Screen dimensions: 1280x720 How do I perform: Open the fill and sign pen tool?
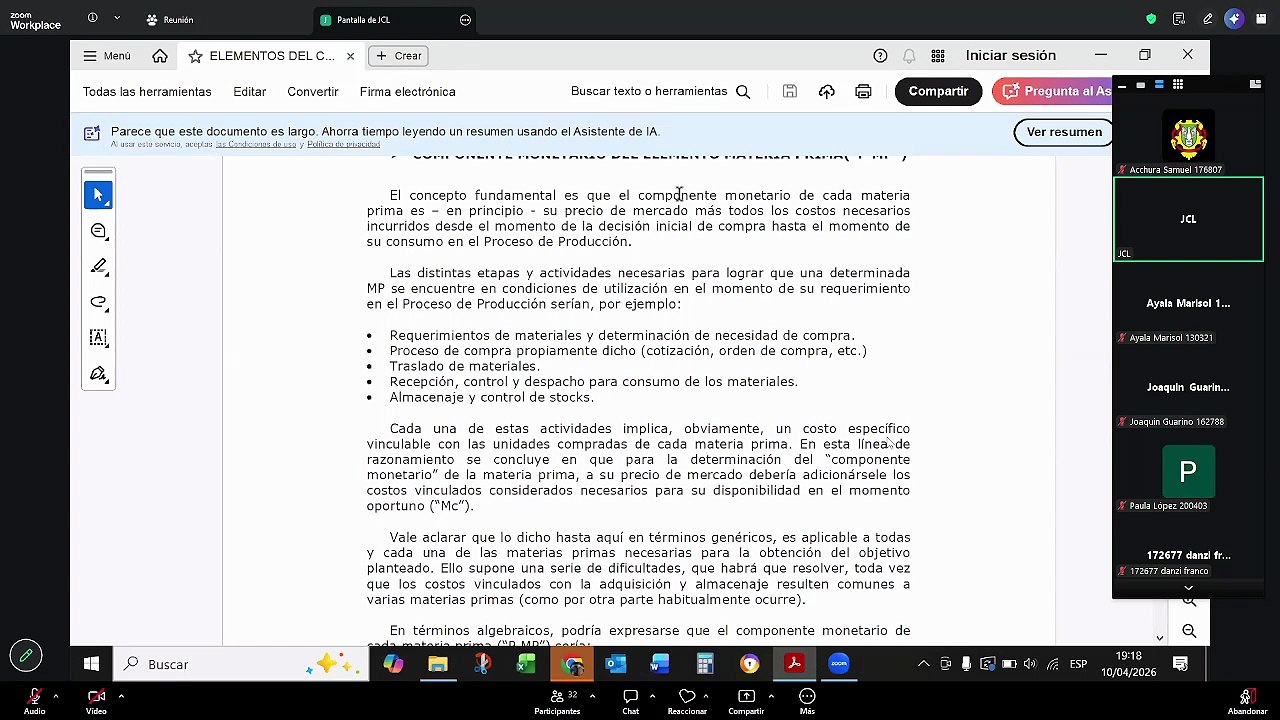point(98,374)
